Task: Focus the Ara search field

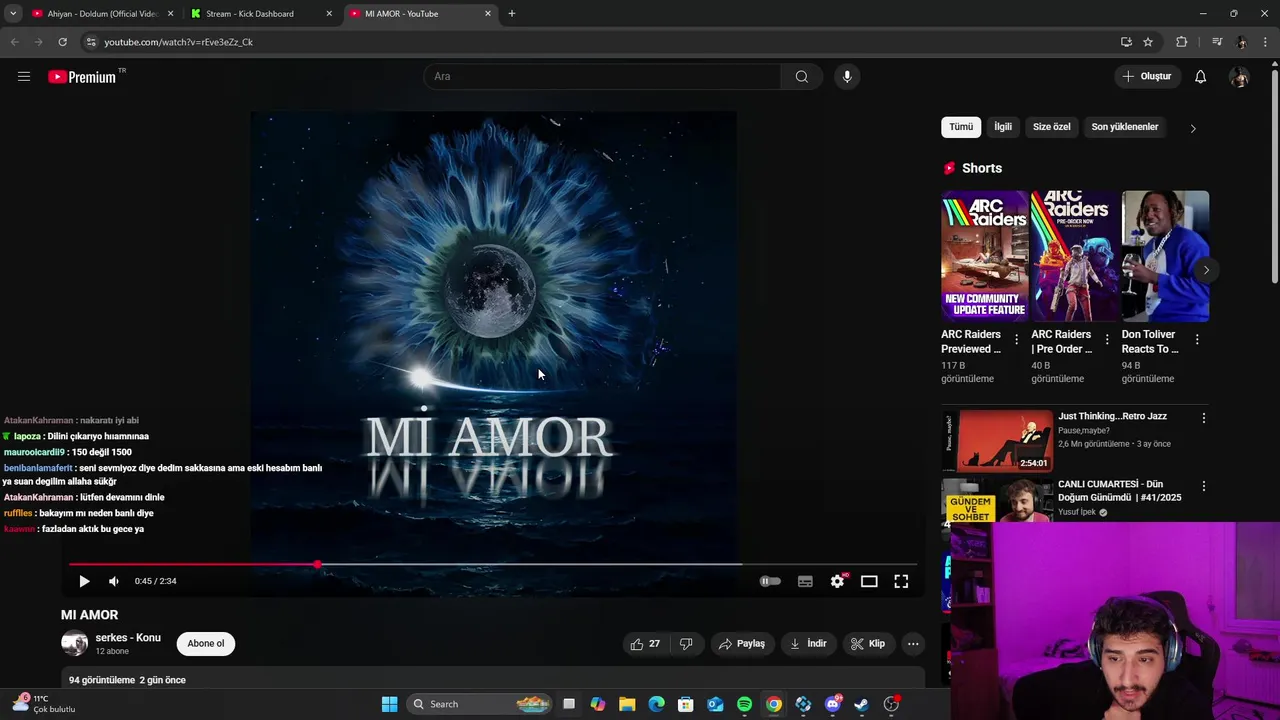Action: (603, 76)
